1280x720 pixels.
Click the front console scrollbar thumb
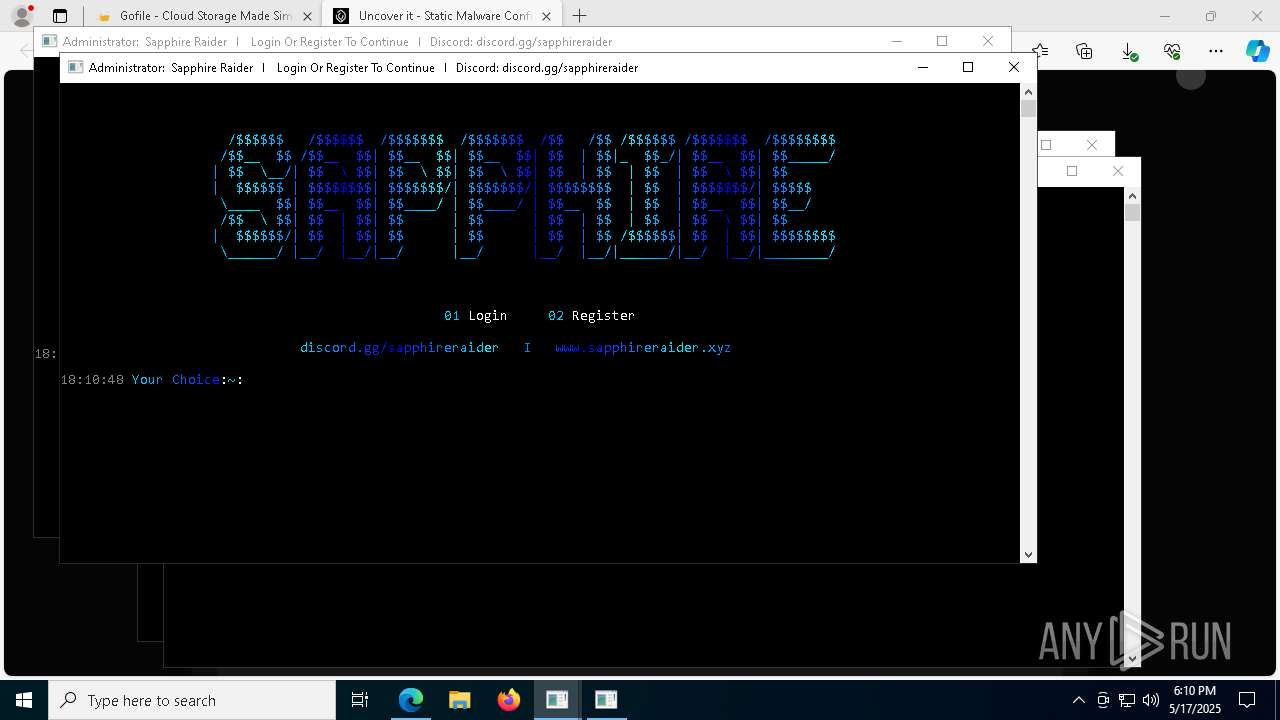point(1028,108)
